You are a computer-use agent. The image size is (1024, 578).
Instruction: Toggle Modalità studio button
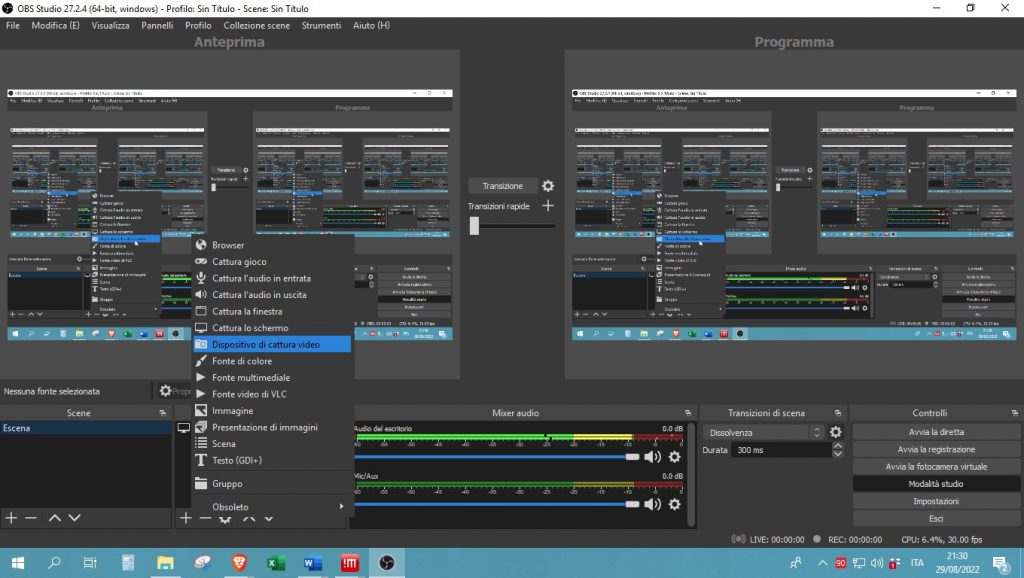click(x=936, y=484)
